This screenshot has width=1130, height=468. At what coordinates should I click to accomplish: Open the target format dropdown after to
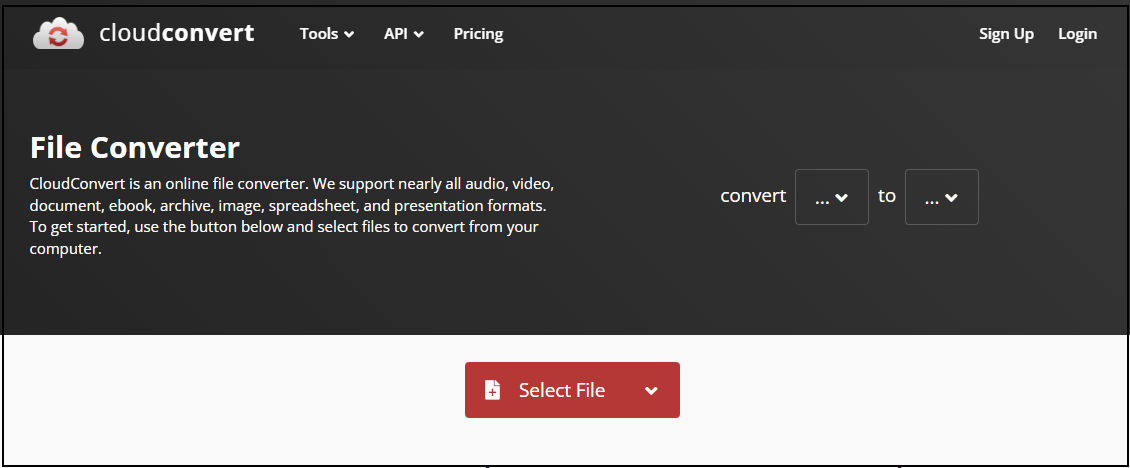tap(942, 197)
